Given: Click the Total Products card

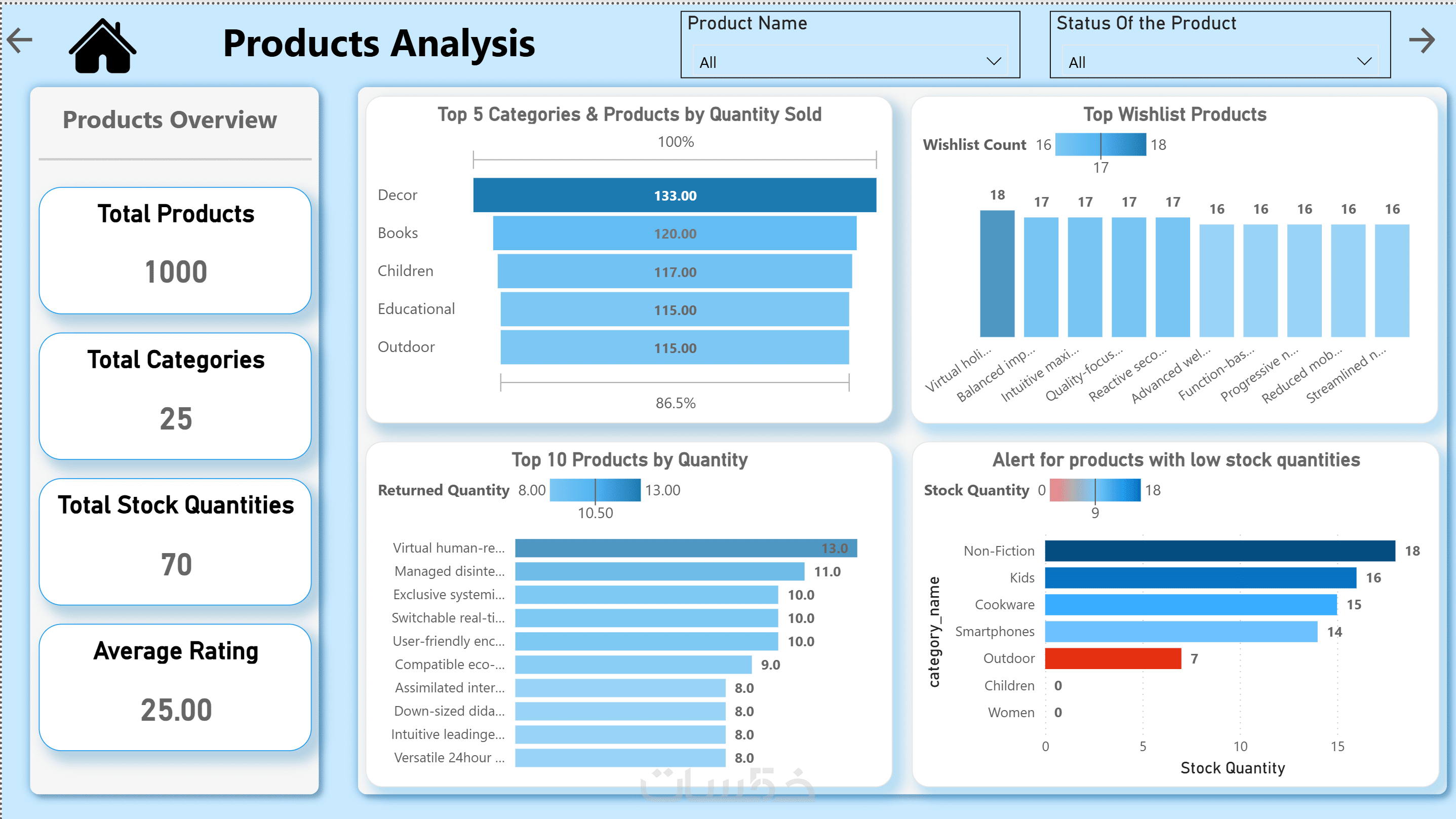Looking at the screenshot, I should coord(175,250).
